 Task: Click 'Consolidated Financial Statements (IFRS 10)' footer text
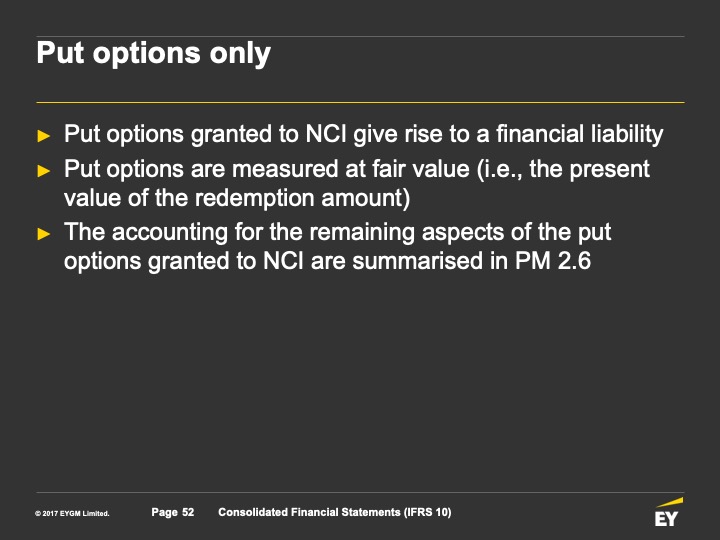click(335, 512)
